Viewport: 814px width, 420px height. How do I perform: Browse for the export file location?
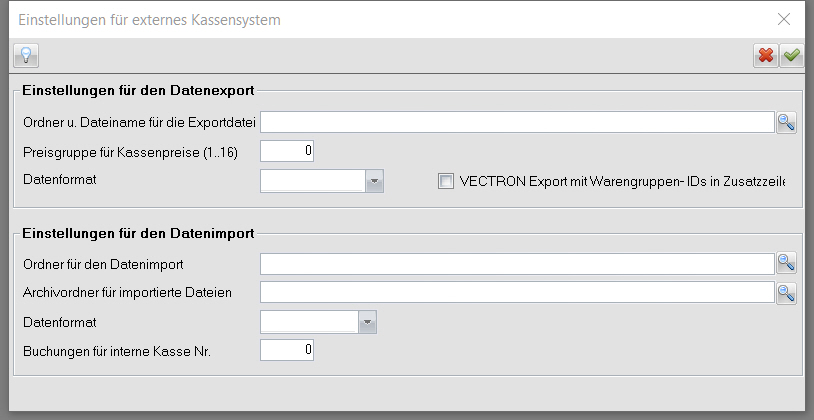[x=786, y=123]
